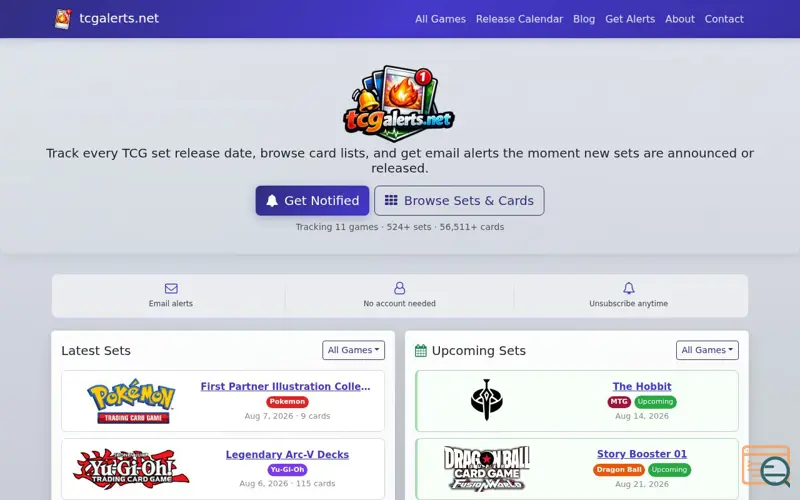This screenshot has width=800, height=500.
Task: Open First Partner Illustration Collection link
Action: pyautogui.click(x=285, y=386)
